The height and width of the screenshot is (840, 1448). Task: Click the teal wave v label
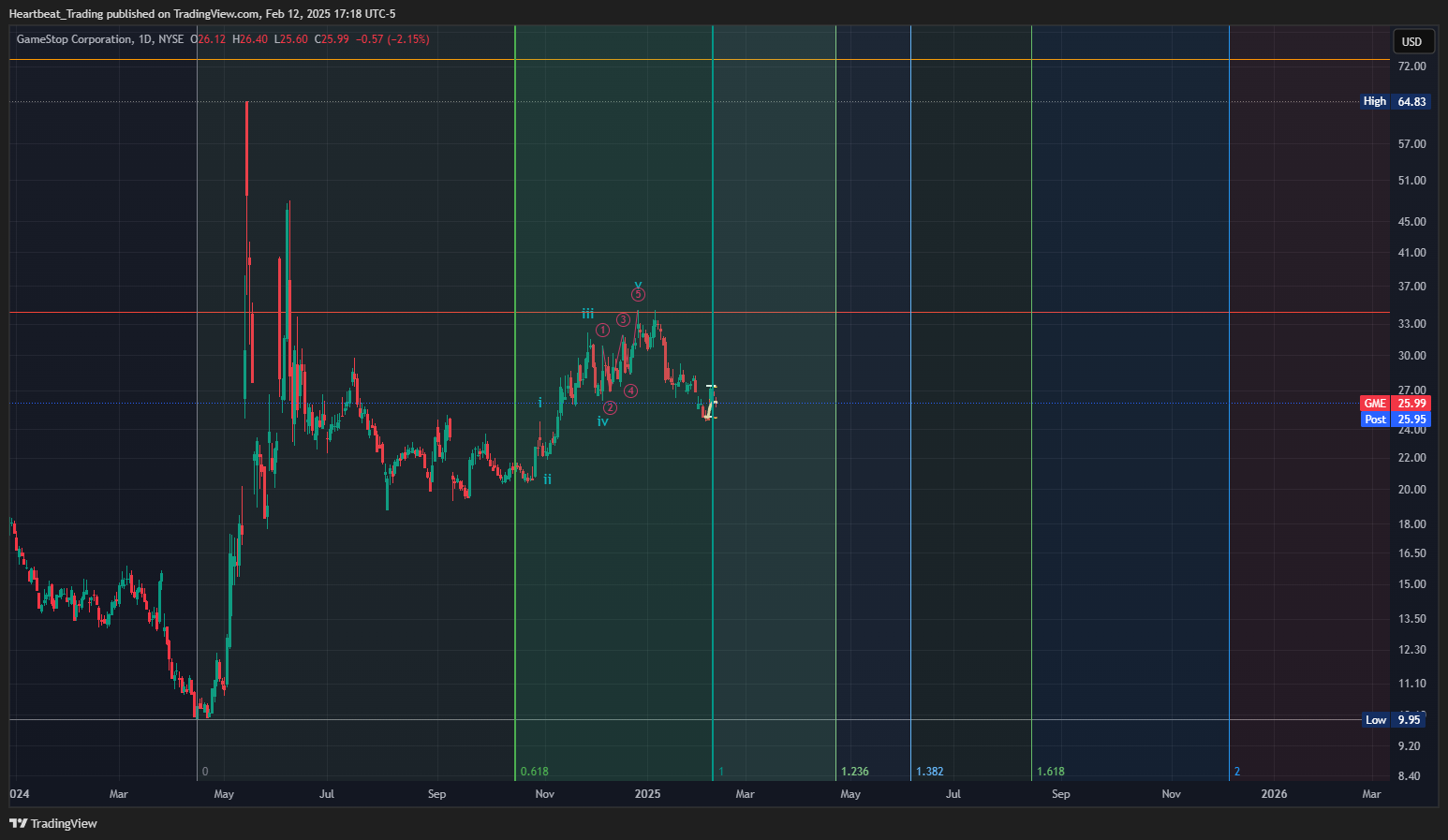coord(638,284)
